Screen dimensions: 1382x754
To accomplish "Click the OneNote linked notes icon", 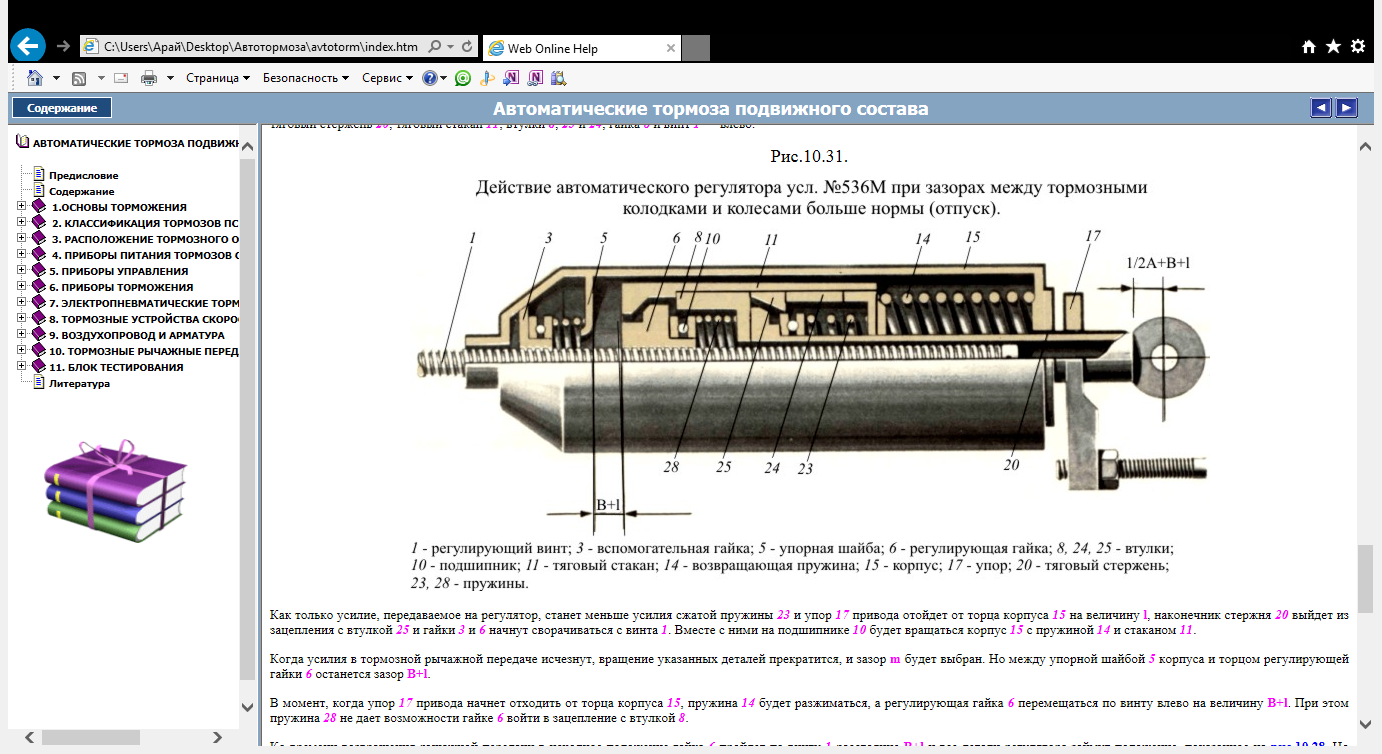I will 535,78.
